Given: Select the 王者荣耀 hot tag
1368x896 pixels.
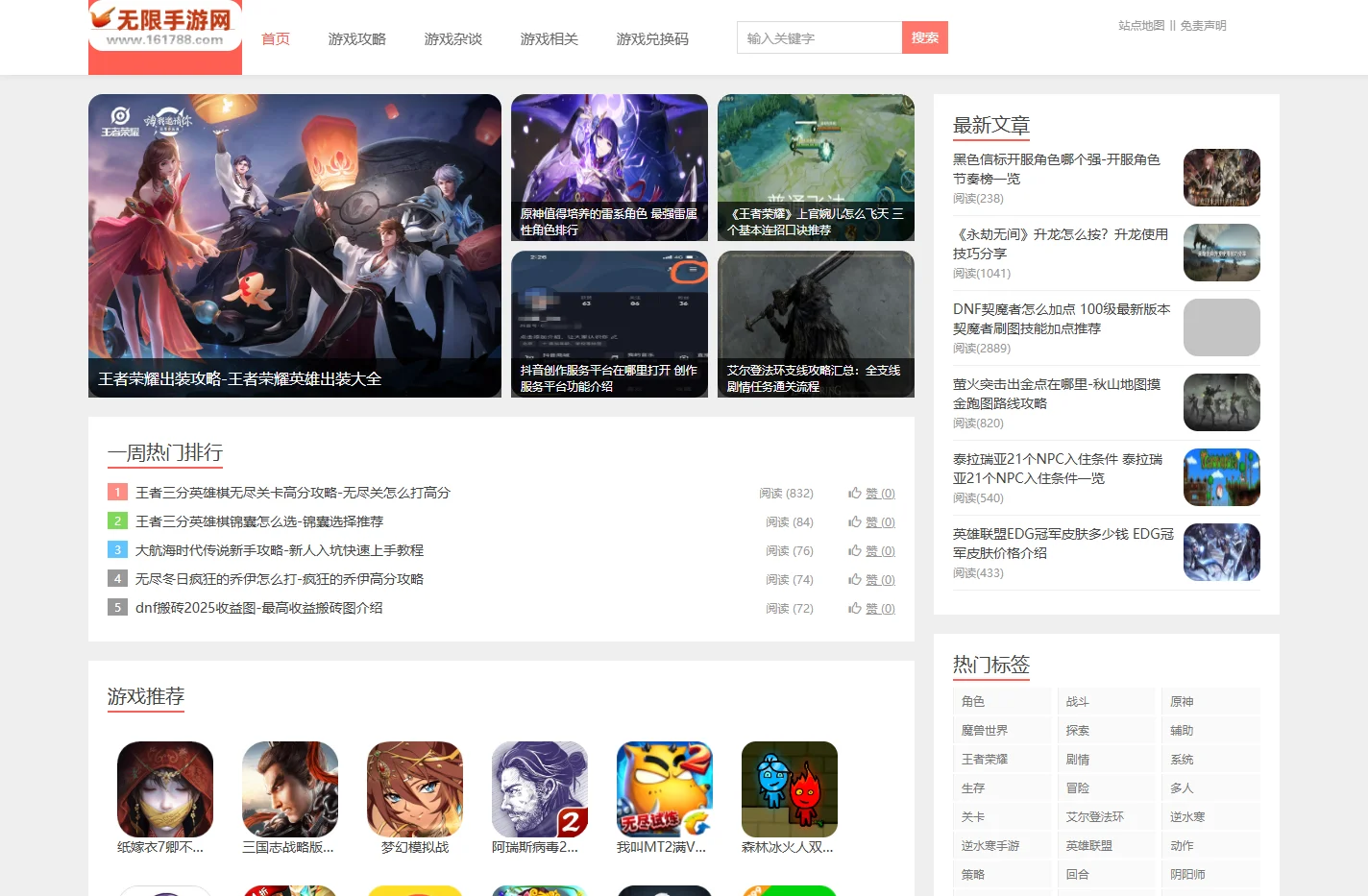Looking at the screenshot, I should tap(1002, 760).
